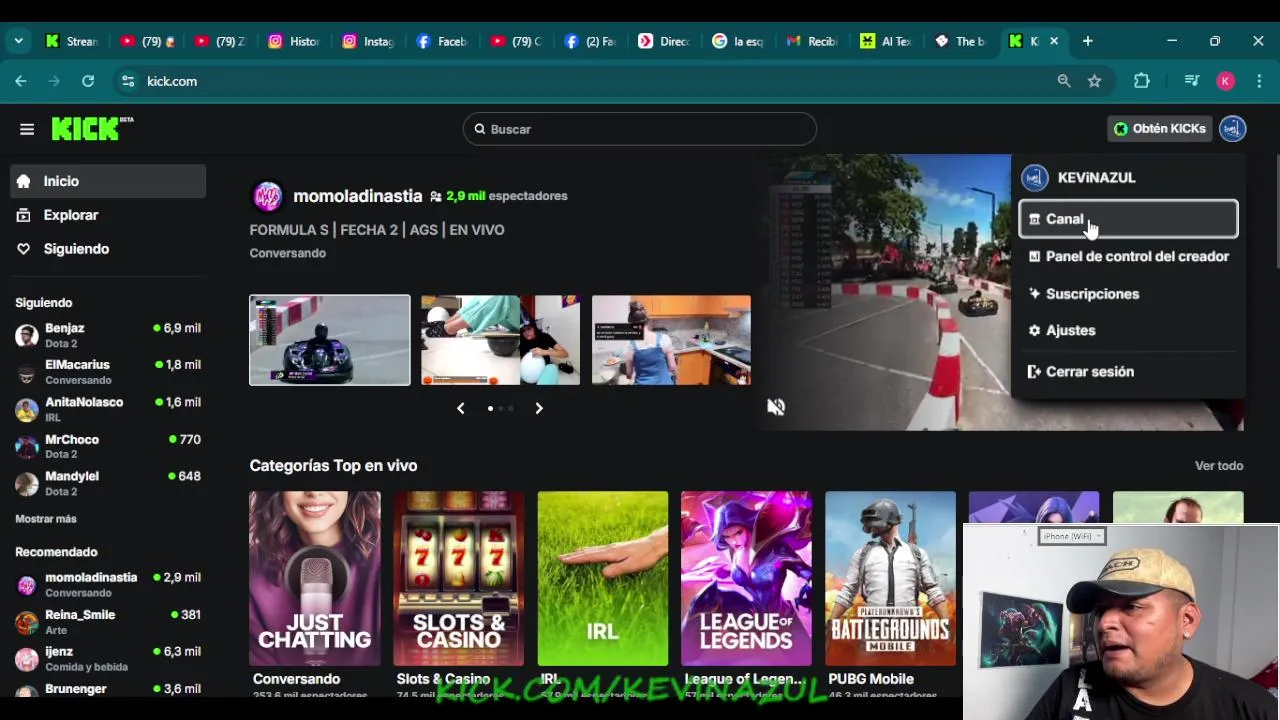
Task: Open Mandylel channel in sidebar
Action: point(108,483)
